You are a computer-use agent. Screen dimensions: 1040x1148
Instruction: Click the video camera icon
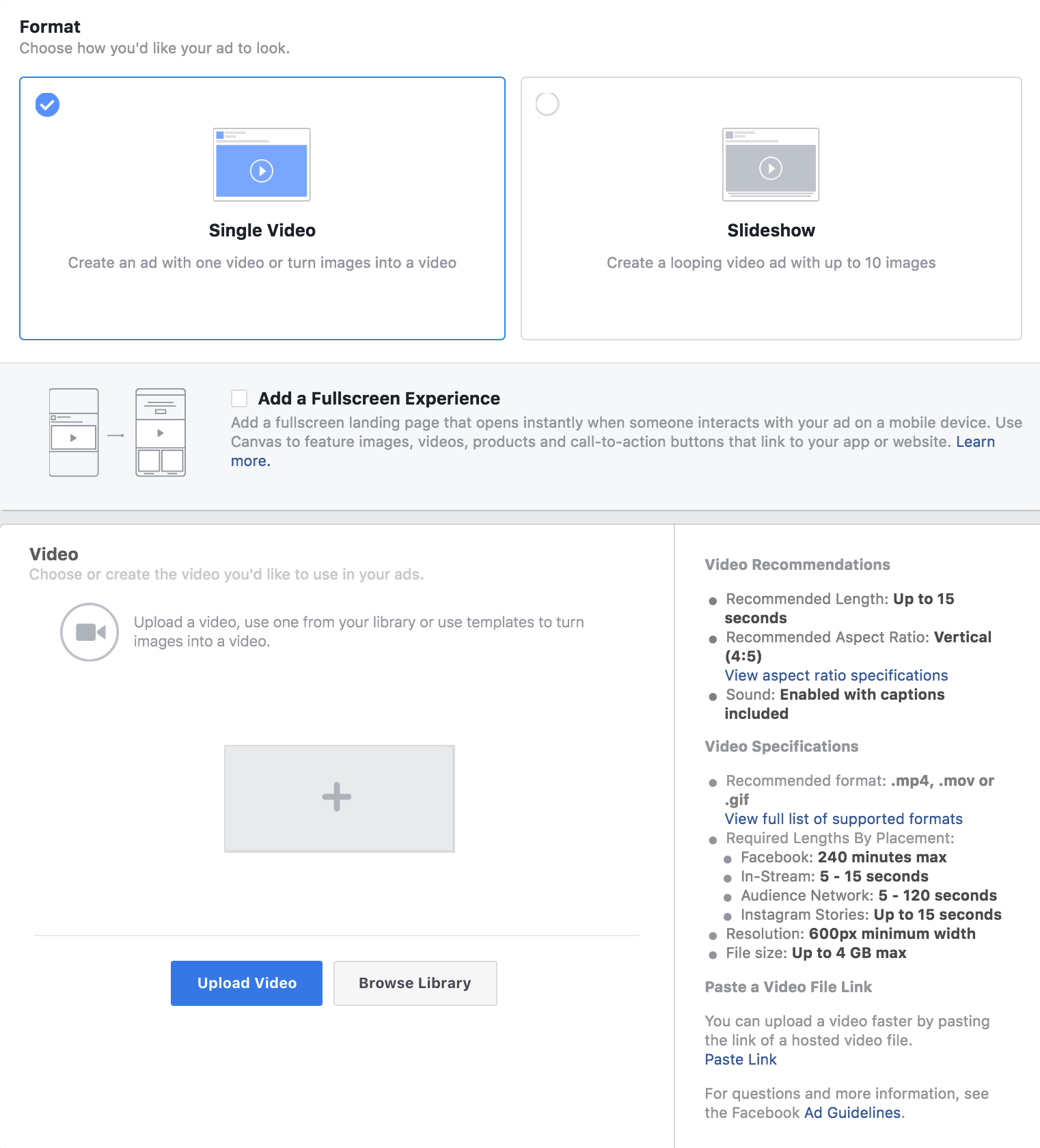(x=90, y=632)
